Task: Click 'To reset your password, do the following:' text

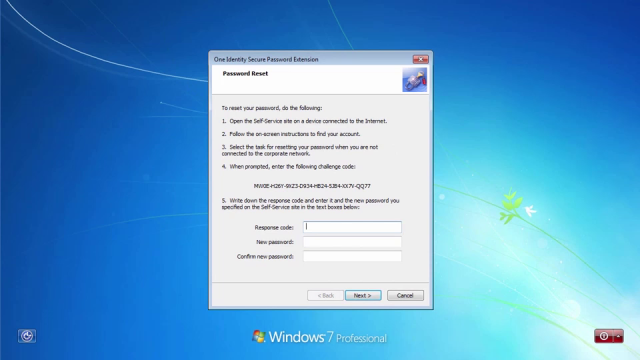Action: [272, 108]
